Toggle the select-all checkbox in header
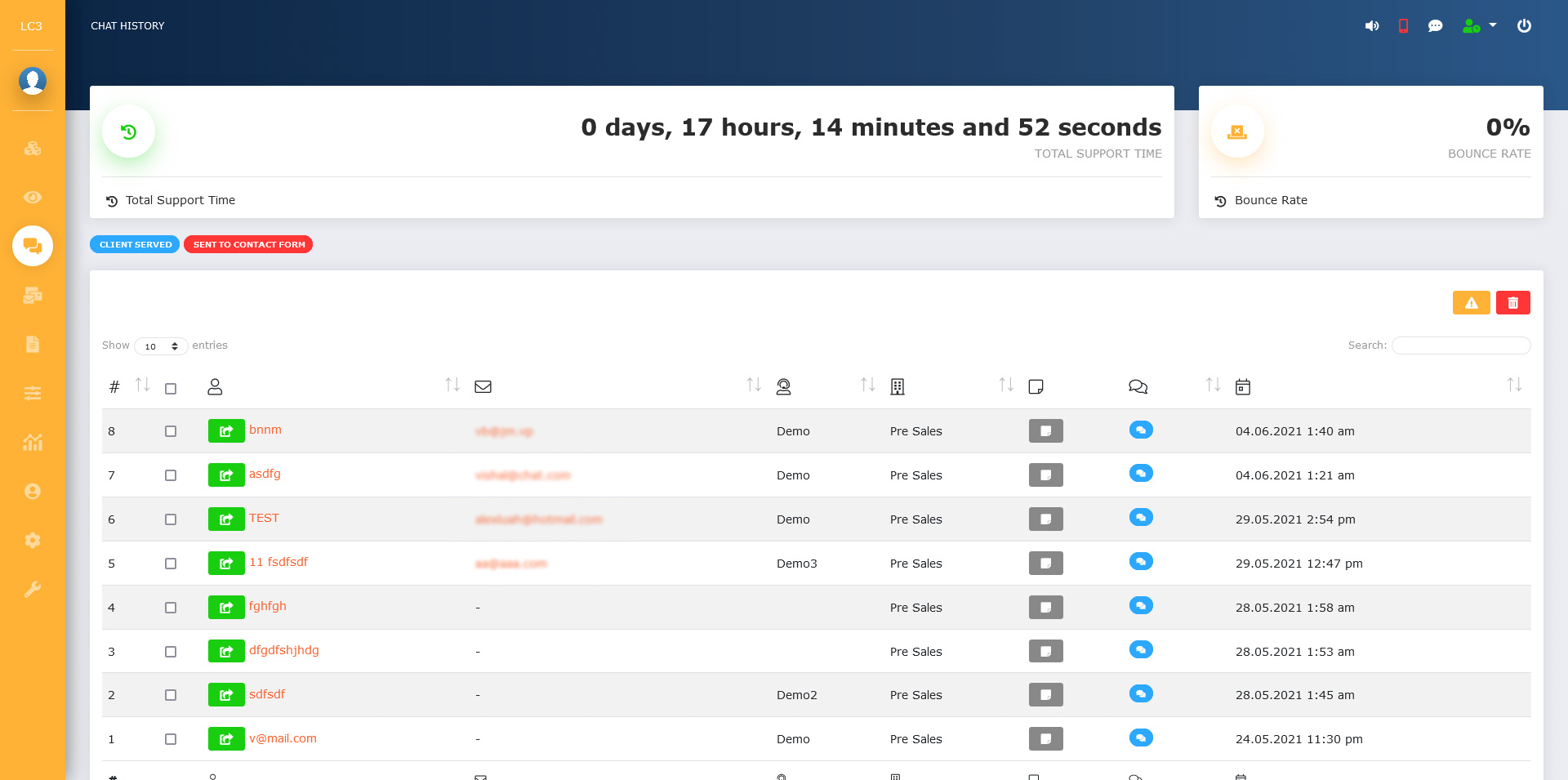1568x780 pixels. tap(171, 389)
